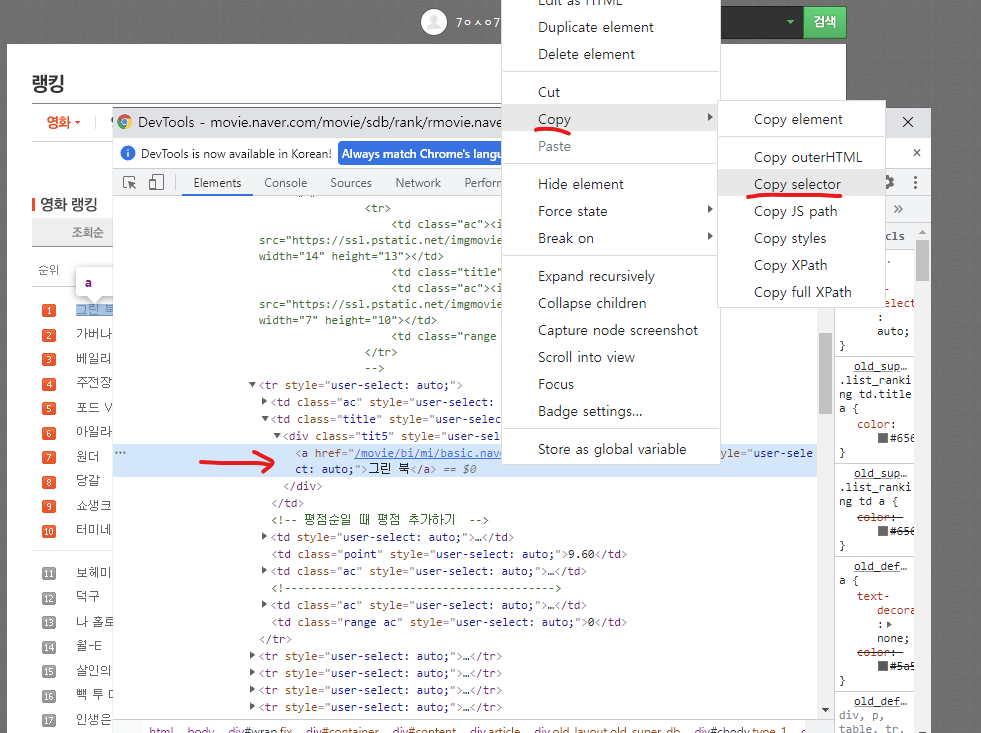
Task: Choose Copy full XPath option
Action: [800, 291]
